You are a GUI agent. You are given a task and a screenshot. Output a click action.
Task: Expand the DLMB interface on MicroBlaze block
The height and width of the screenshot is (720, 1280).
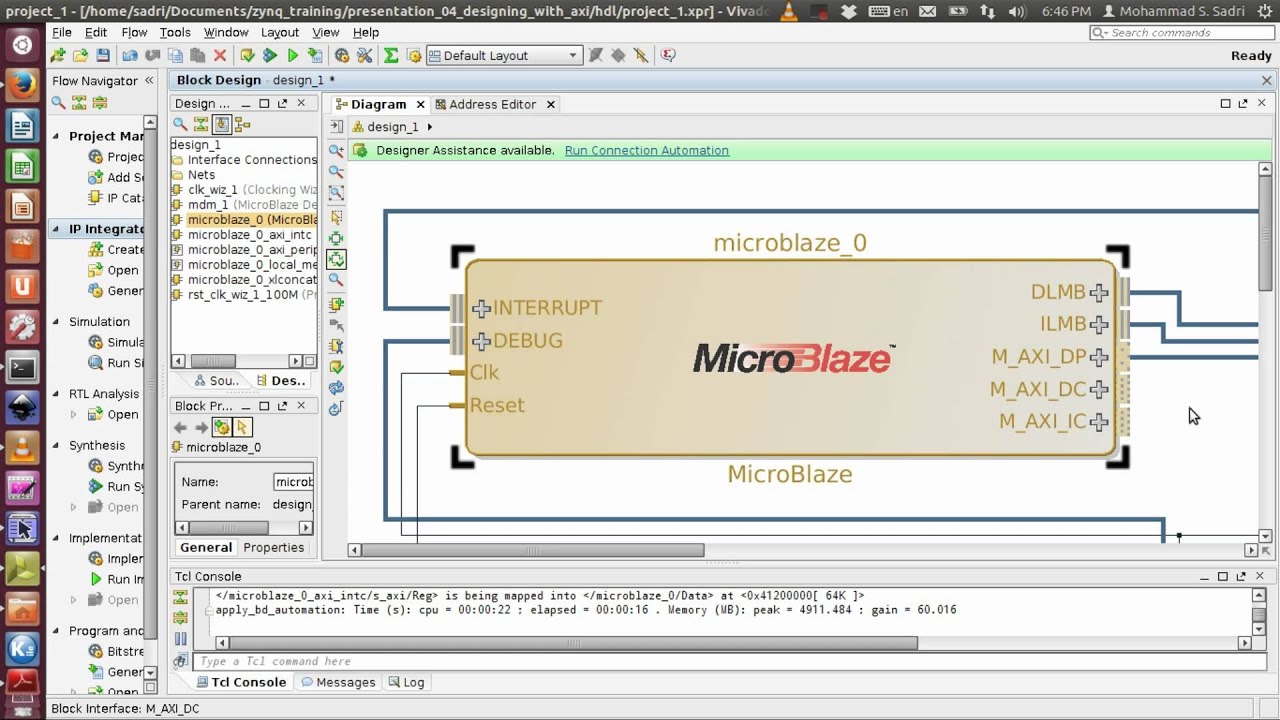1099,292
